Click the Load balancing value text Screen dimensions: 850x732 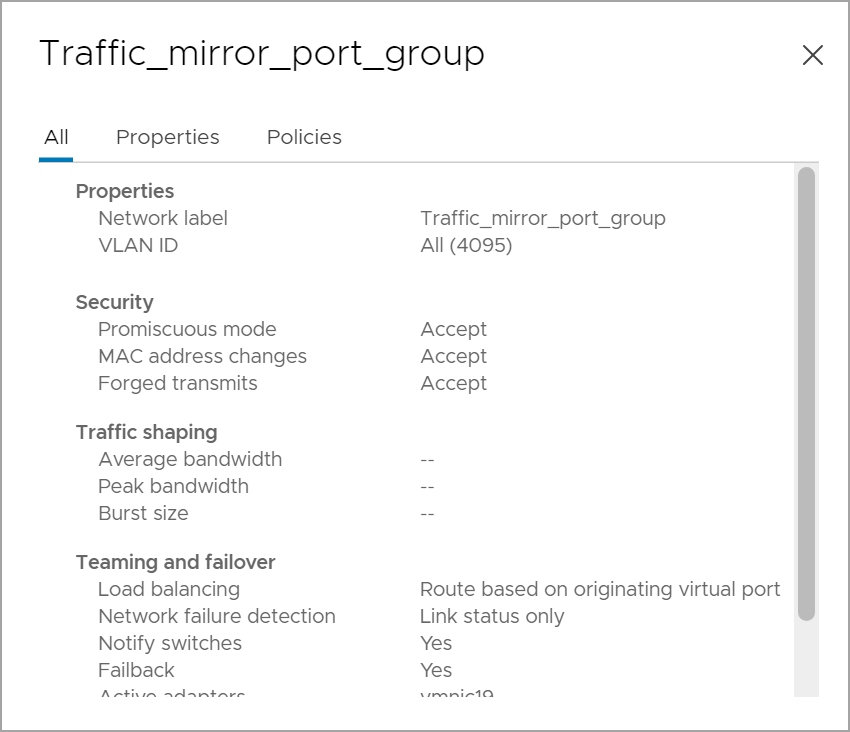click(599, 589)
